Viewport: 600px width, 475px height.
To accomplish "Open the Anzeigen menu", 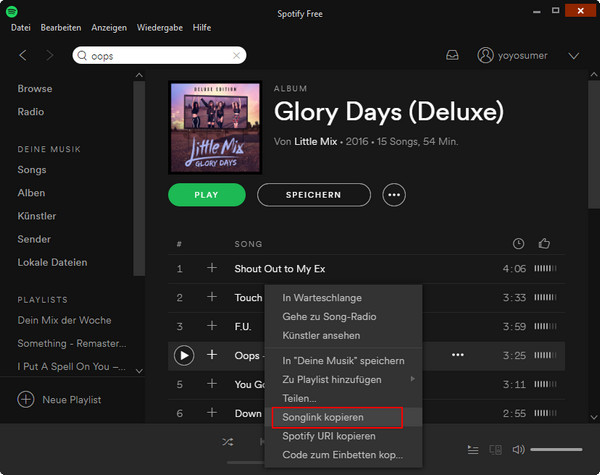I will coord(109,28).
